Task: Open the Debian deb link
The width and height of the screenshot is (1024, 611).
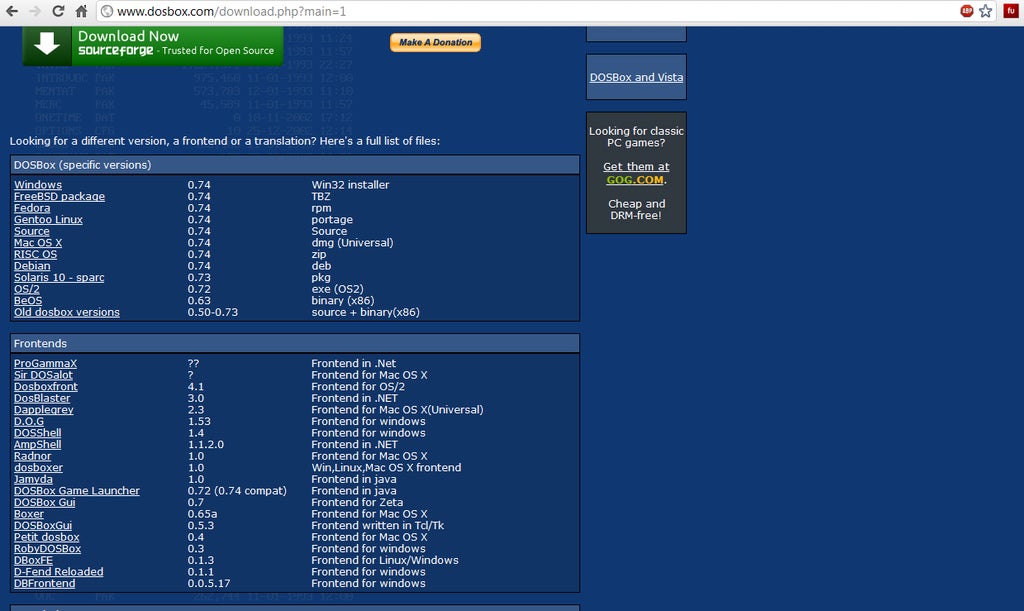Action: 32,266
